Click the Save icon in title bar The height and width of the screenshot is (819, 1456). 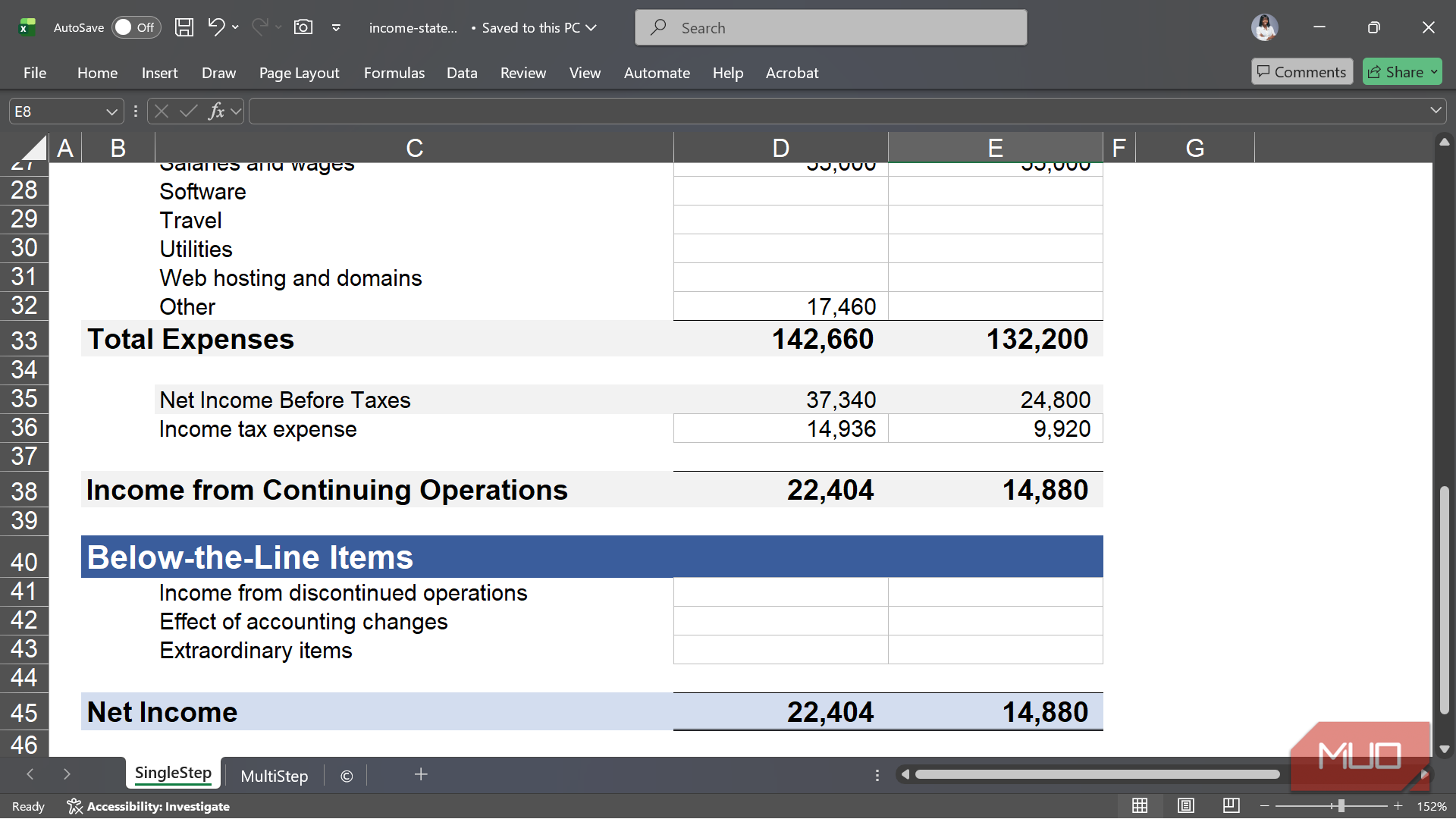184,28
